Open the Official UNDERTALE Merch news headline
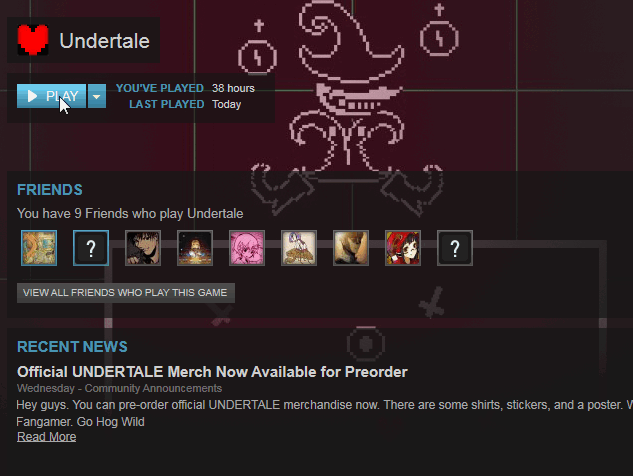This screenshot has height=476, width=633. 212,372
